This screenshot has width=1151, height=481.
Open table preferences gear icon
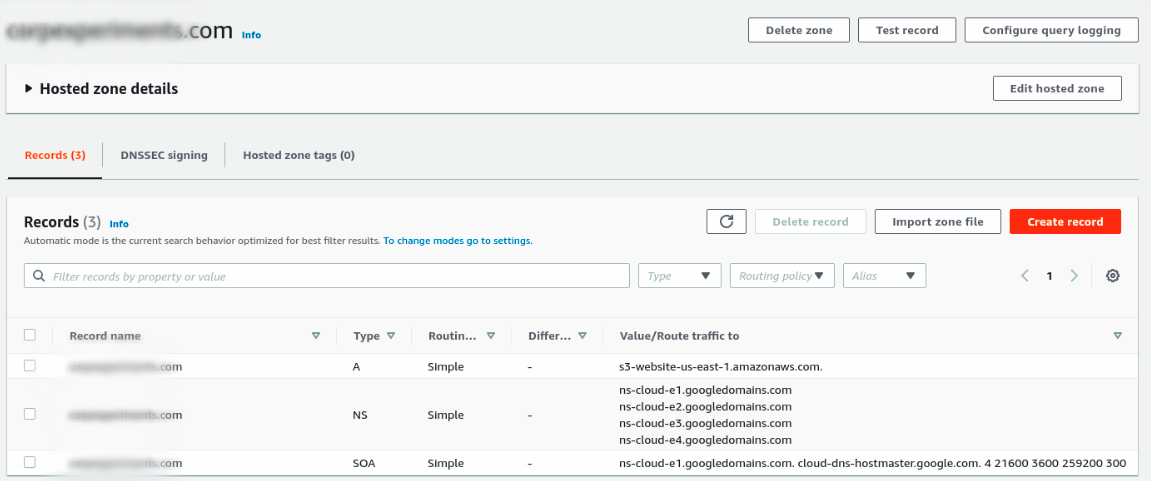[x=1113, y=276]
